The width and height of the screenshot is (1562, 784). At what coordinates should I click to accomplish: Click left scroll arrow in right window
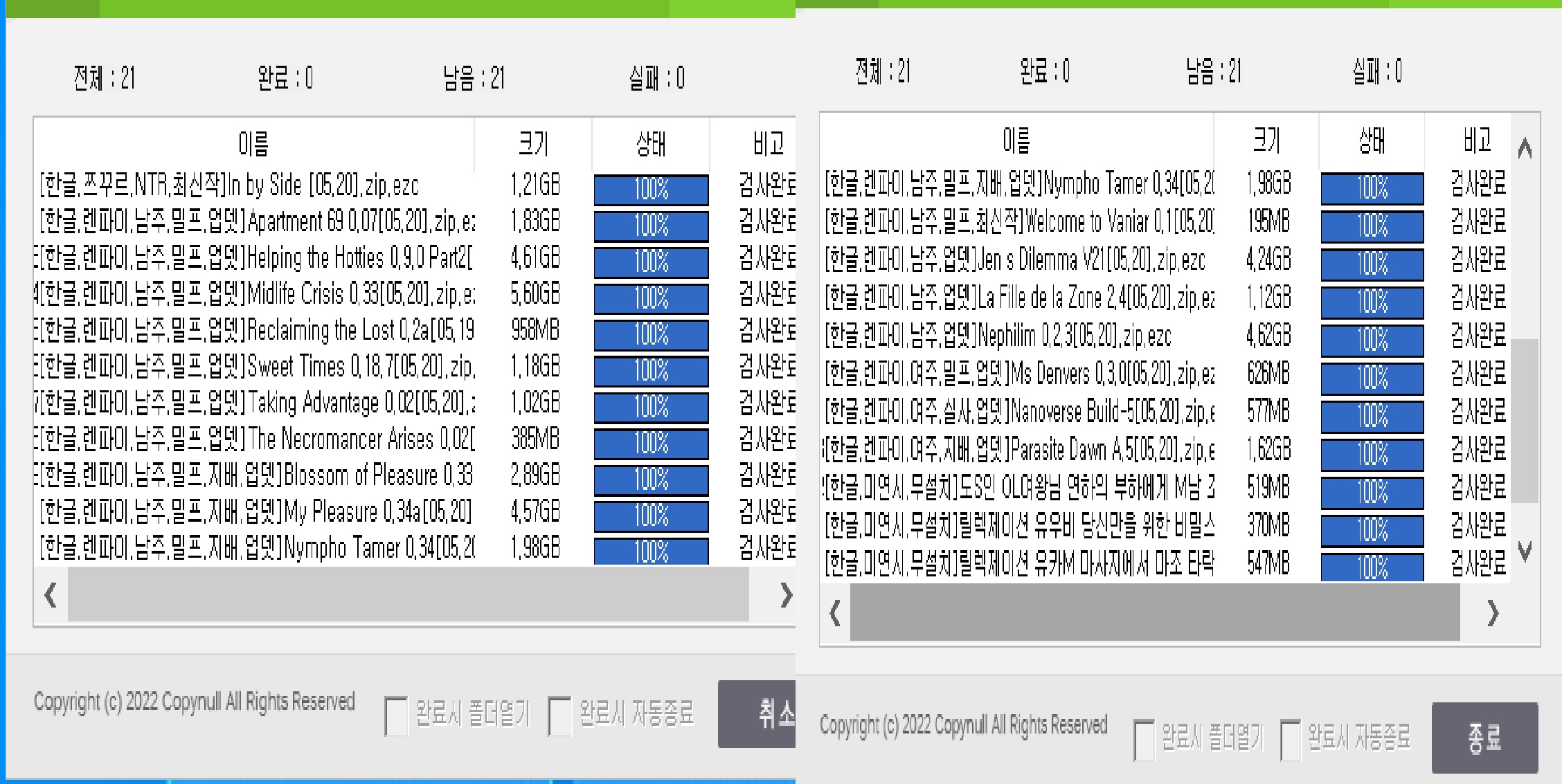click(x=835, y=613)
